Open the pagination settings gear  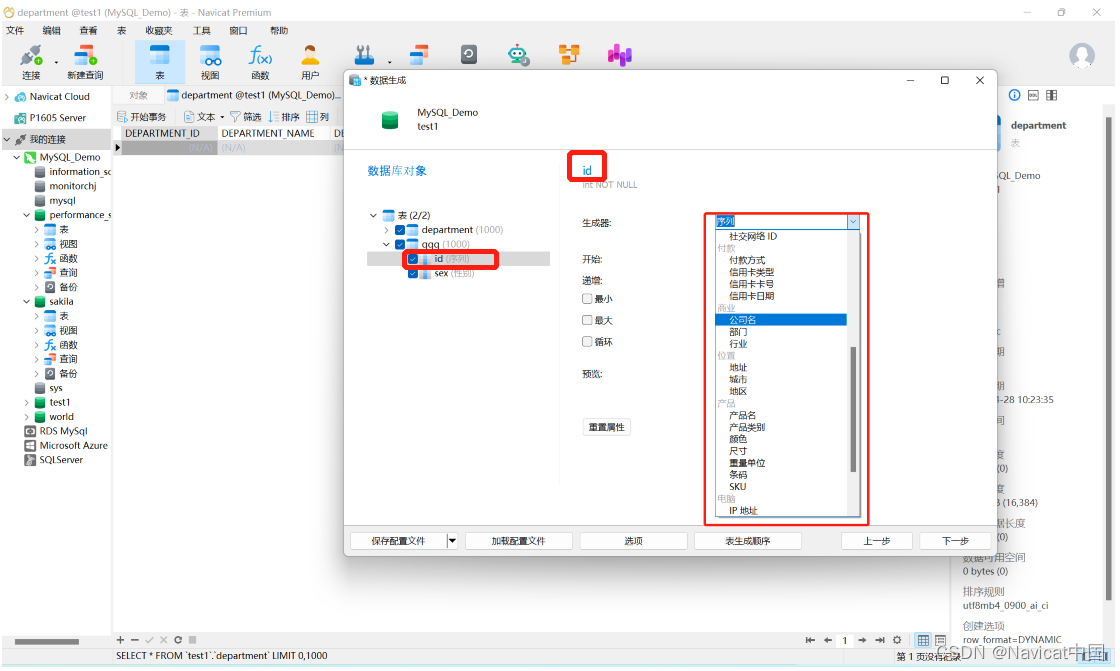(x=897, y=640)
